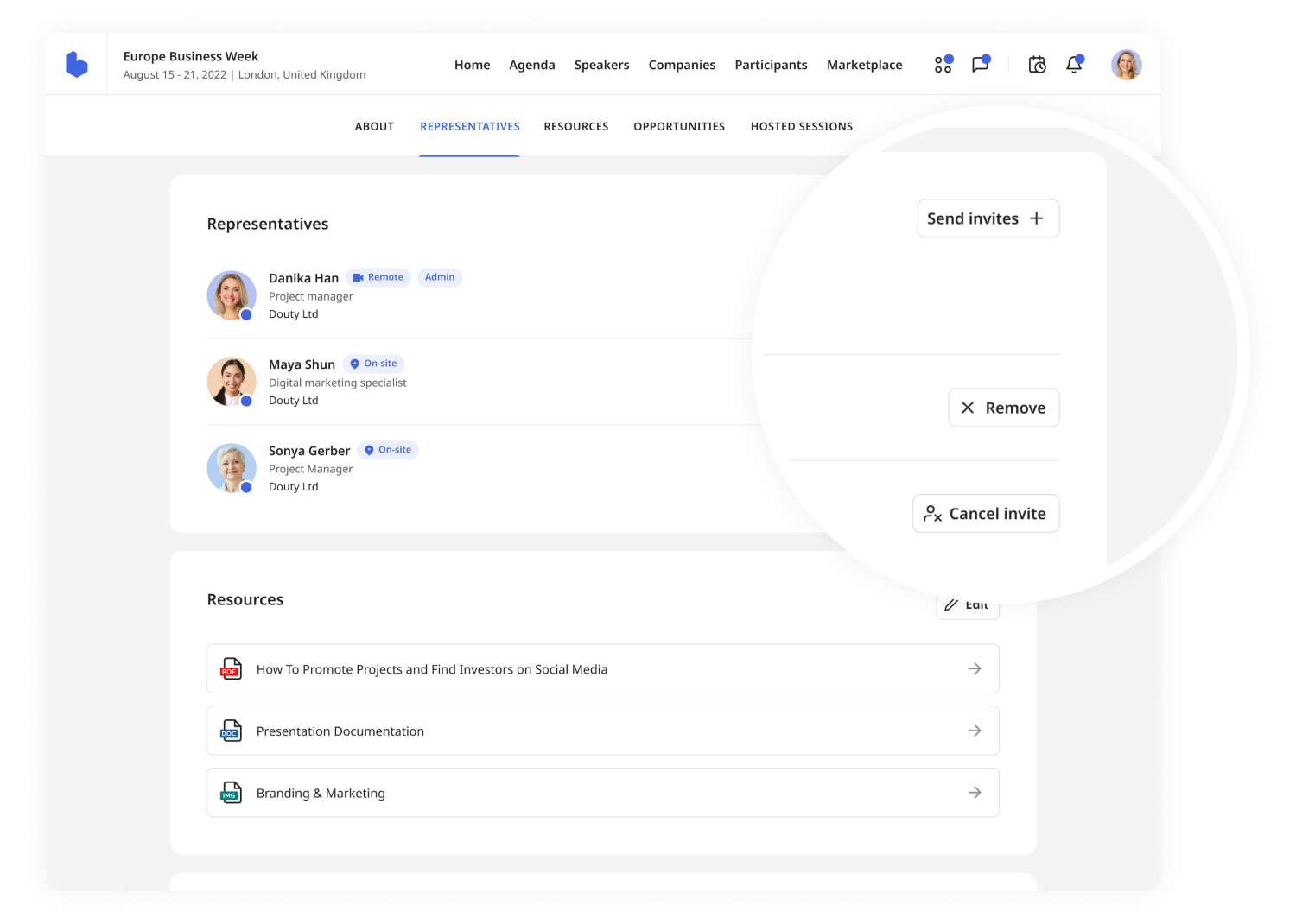The image size is (1296, 924).
Task: Open the Participants menu
Action: [772, 65]
